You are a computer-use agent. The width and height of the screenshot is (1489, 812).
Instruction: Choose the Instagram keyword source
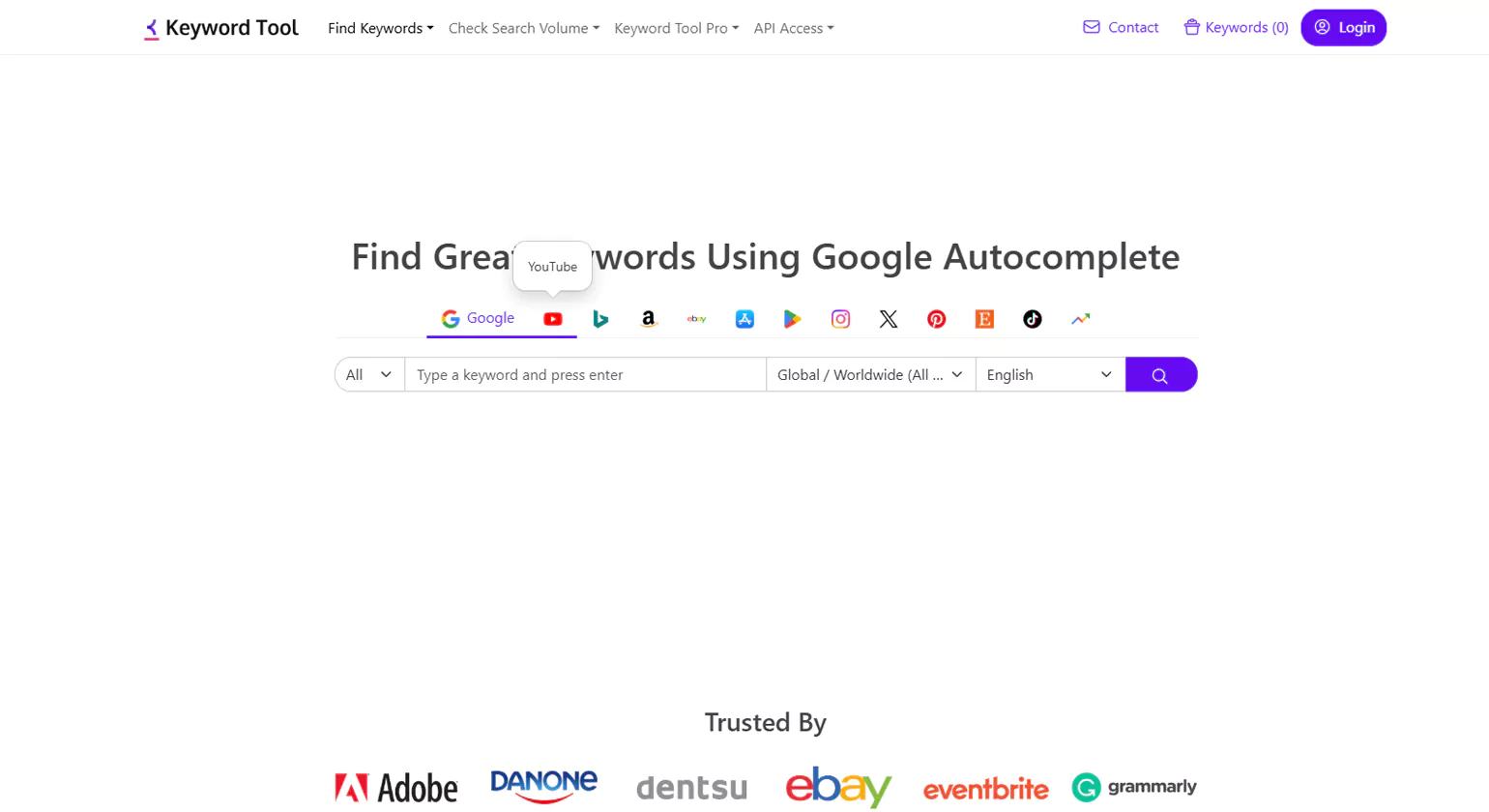pos(840,319)
